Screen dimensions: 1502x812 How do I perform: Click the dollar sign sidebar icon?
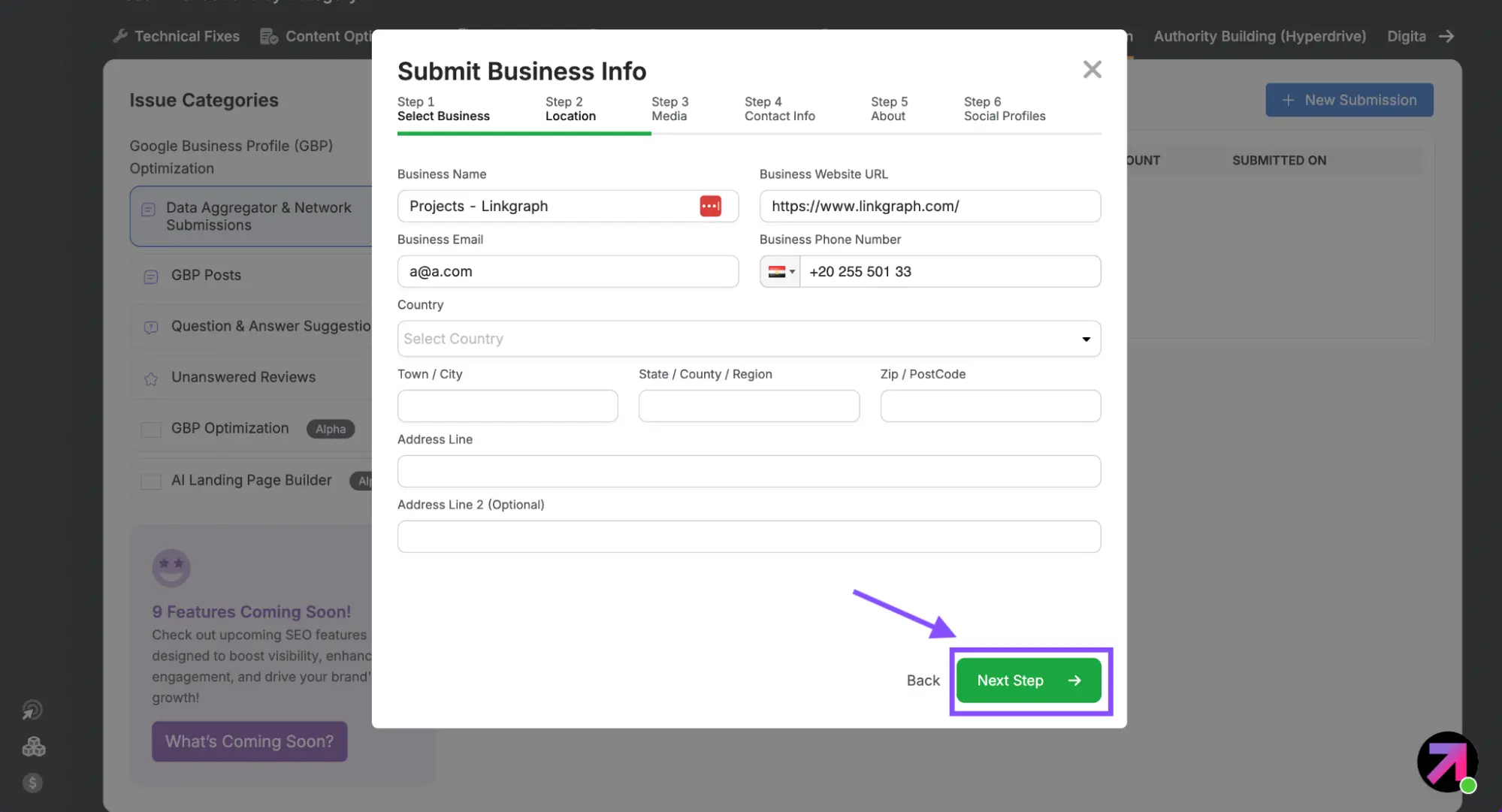click(32, 783)
